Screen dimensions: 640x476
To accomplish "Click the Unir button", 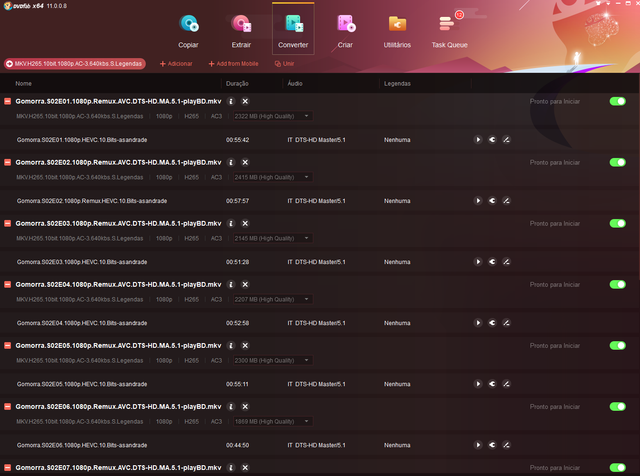I will point(284,64).
